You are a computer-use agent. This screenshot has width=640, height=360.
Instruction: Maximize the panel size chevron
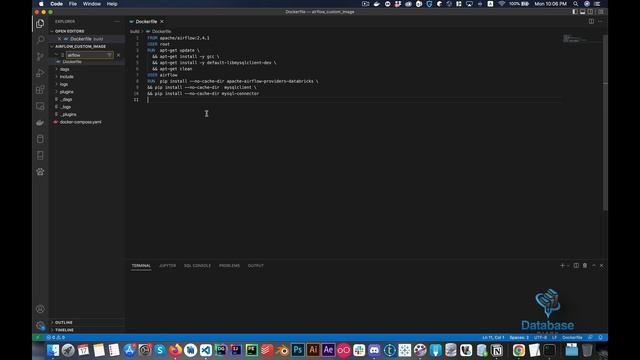(x=594, y=265)
